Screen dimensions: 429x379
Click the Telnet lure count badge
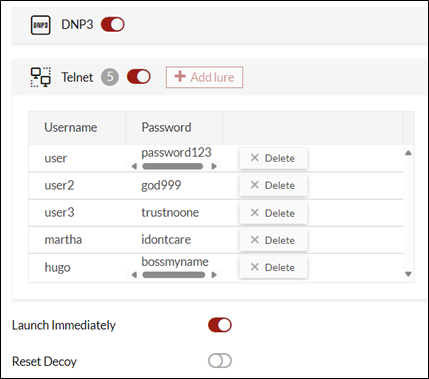pos(110,77)
